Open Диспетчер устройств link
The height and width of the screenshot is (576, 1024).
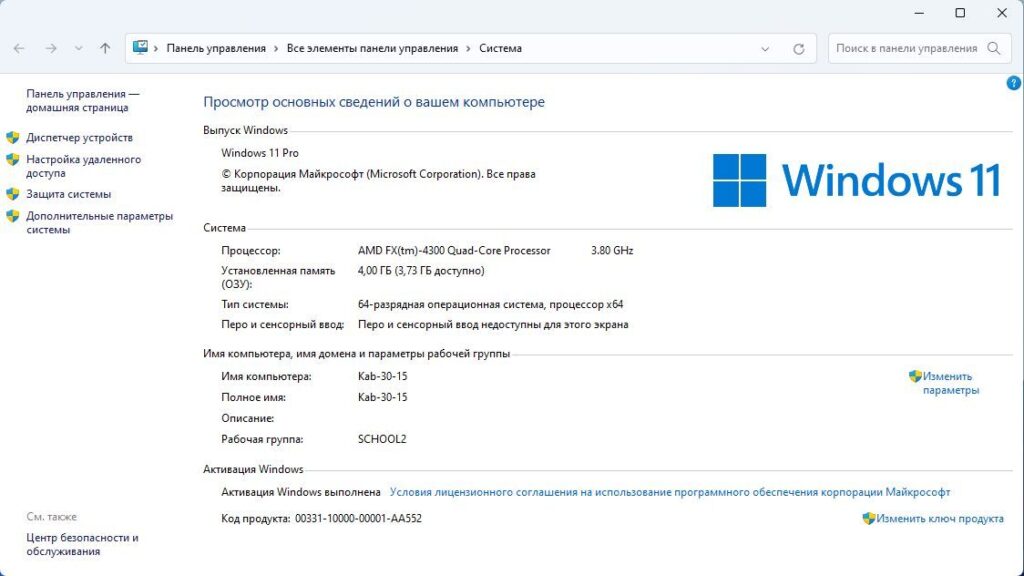click(79, 138)
